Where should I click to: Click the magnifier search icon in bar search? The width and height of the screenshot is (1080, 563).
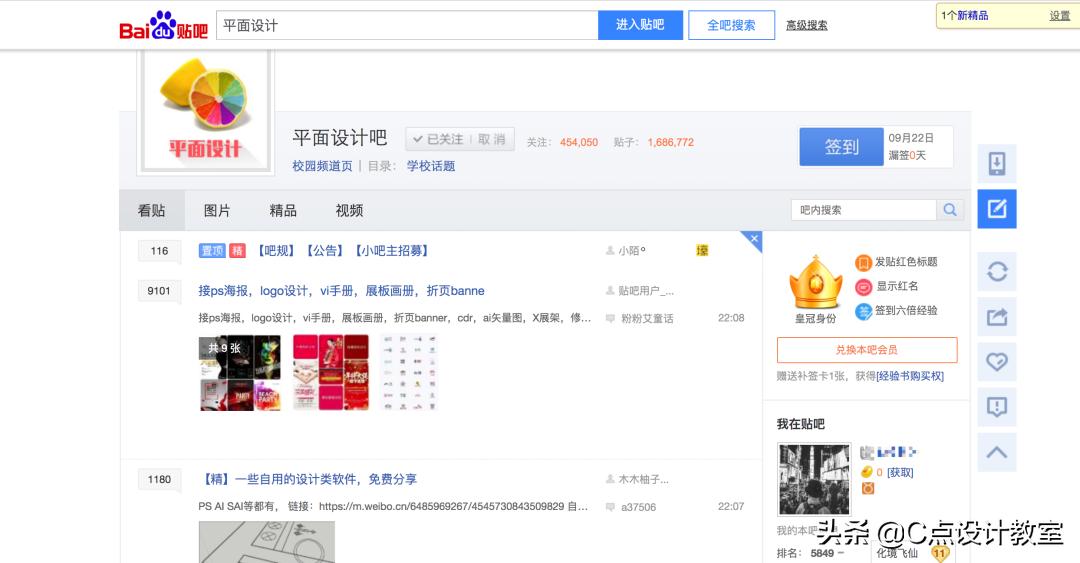(950, 210)
